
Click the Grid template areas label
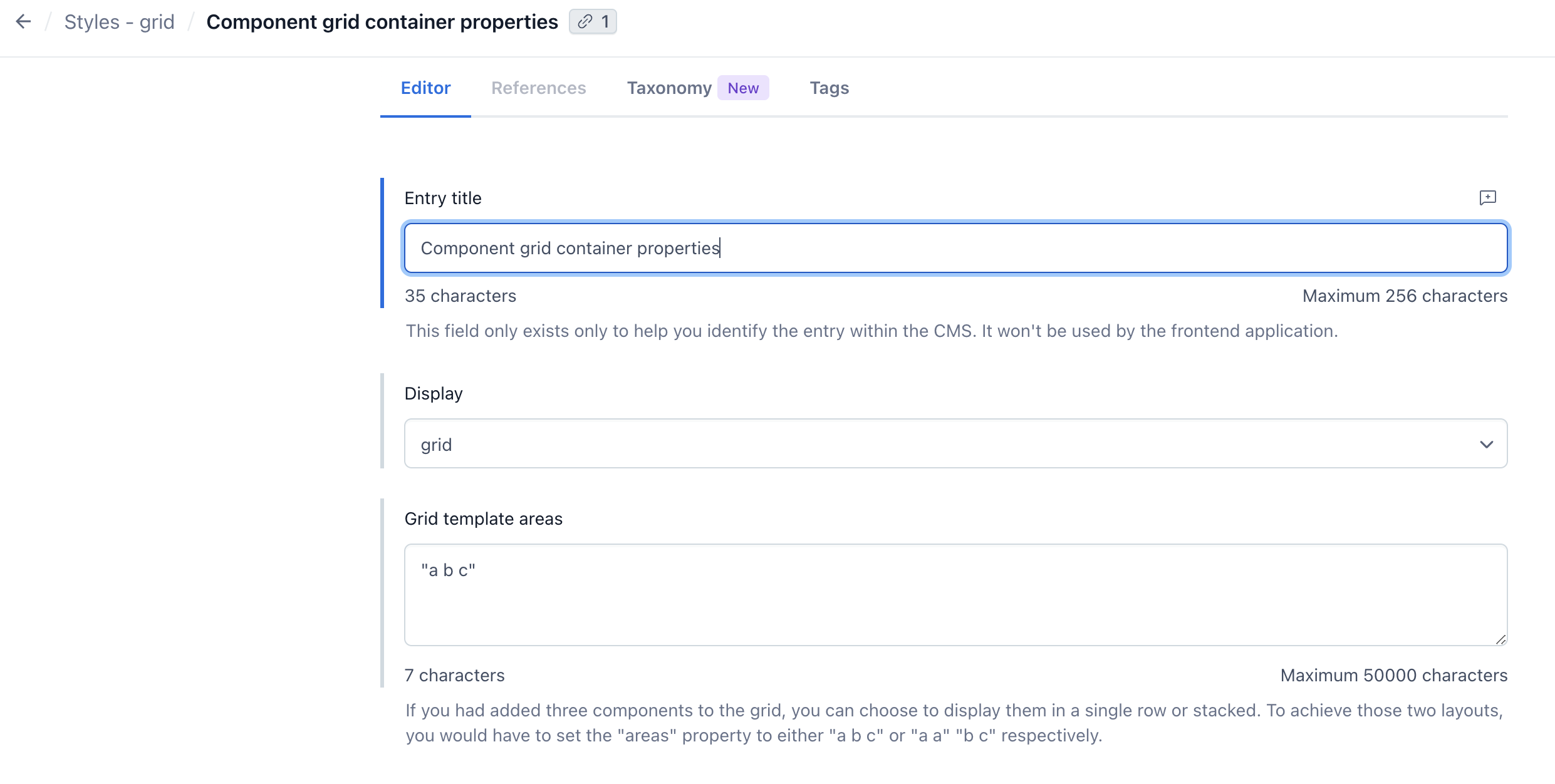pos(484,518)
